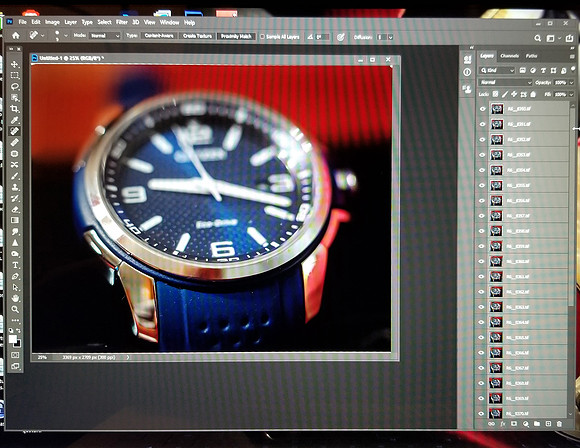This screenshot has width=580, height=448.
Task: Select the Rectangular Marquee tool
Action: [15, 75]
